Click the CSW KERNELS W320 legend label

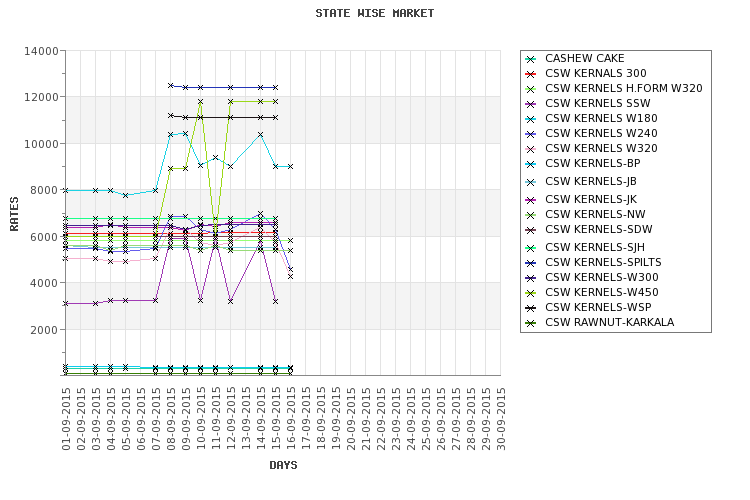click(x=601, y=148)
